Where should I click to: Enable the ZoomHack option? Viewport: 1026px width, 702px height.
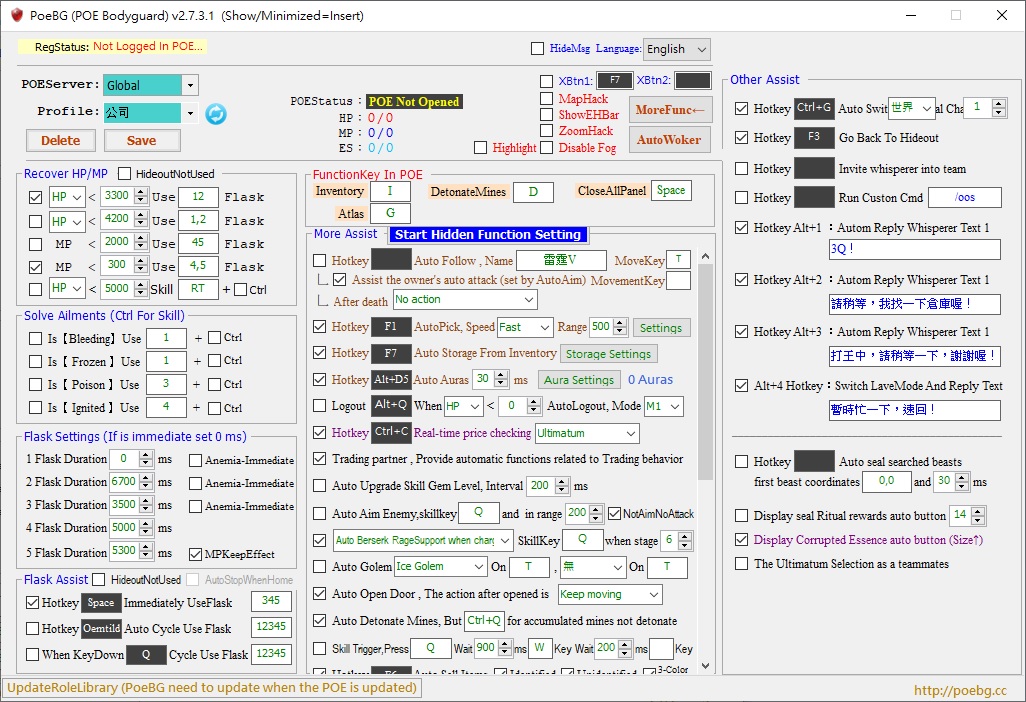tap(546, 131)
